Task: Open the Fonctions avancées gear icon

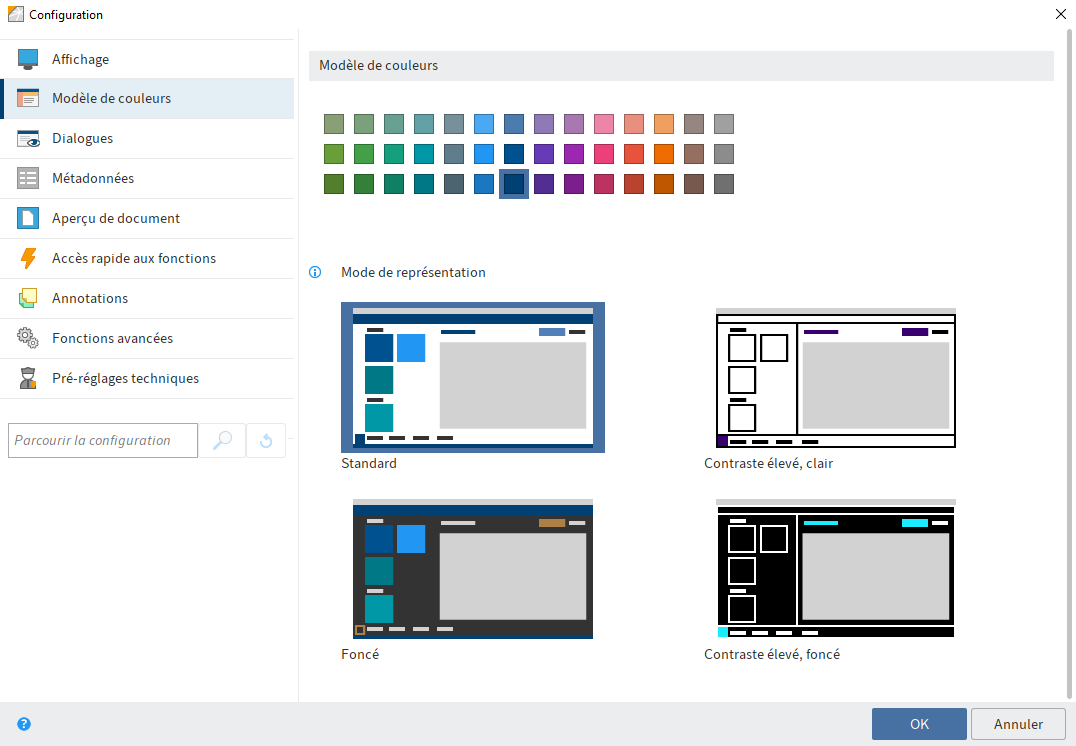Action: (x=27, y=338)
